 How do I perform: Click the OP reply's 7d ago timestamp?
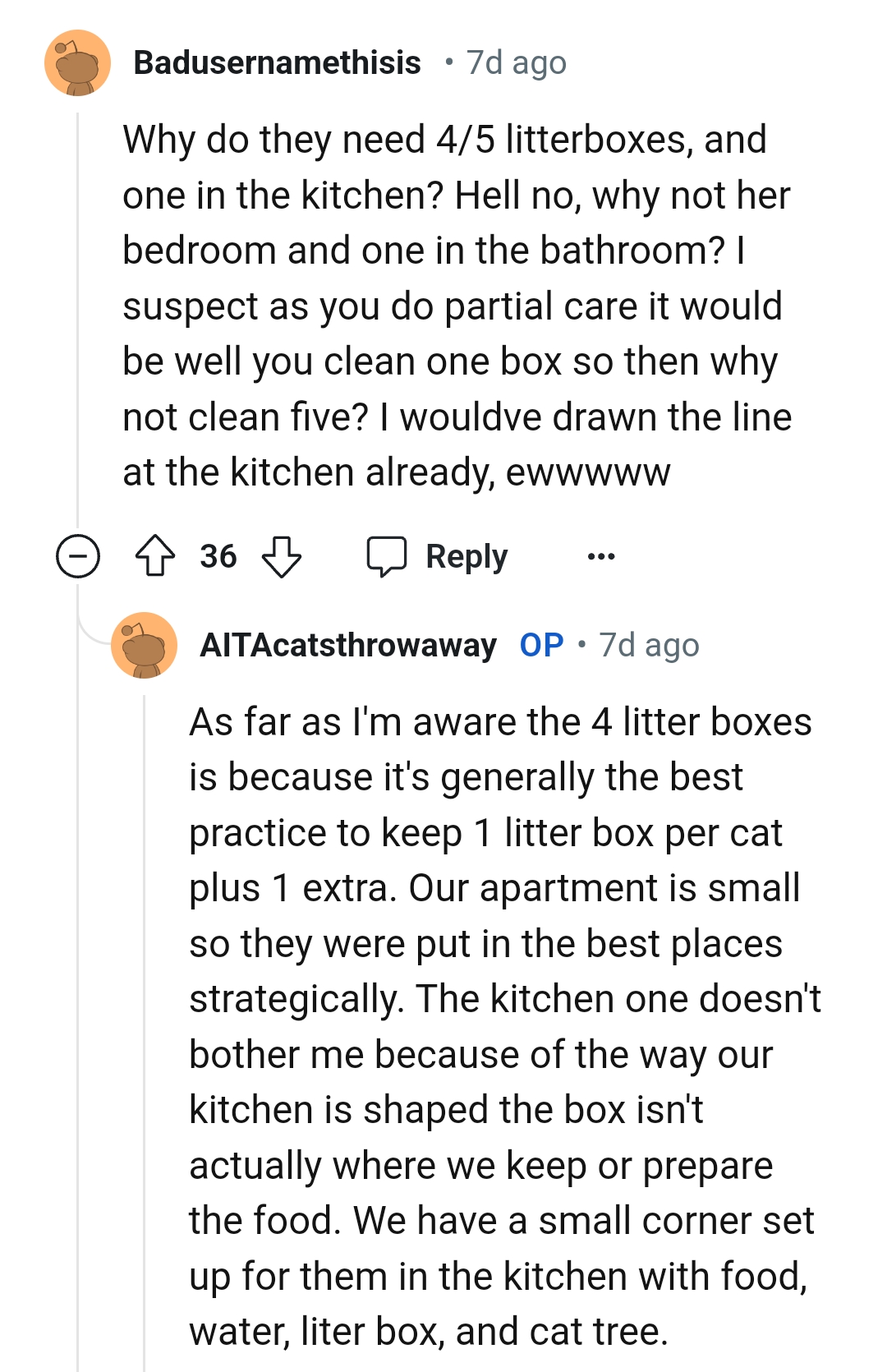pyautogui.click(x=649, y=646)
